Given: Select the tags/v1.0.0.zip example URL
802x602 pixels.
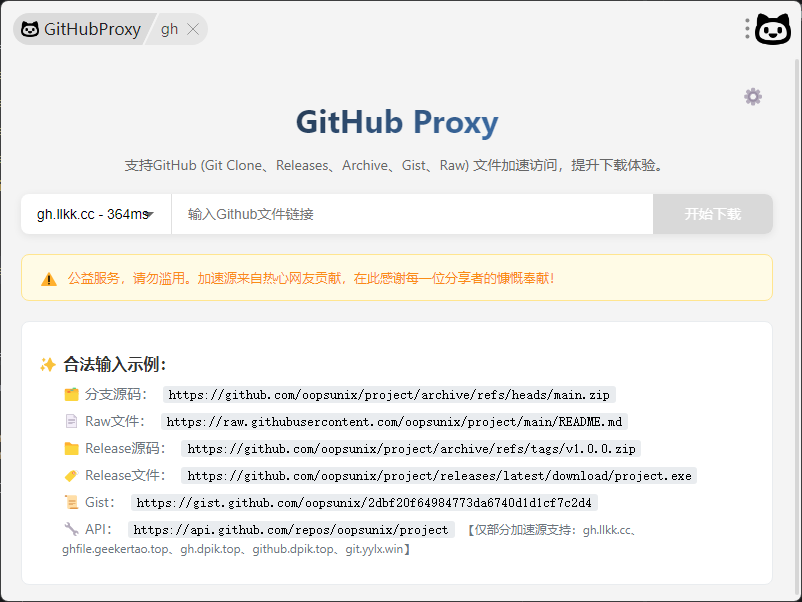Looking at the screenshot, I should tap(411, 449).
